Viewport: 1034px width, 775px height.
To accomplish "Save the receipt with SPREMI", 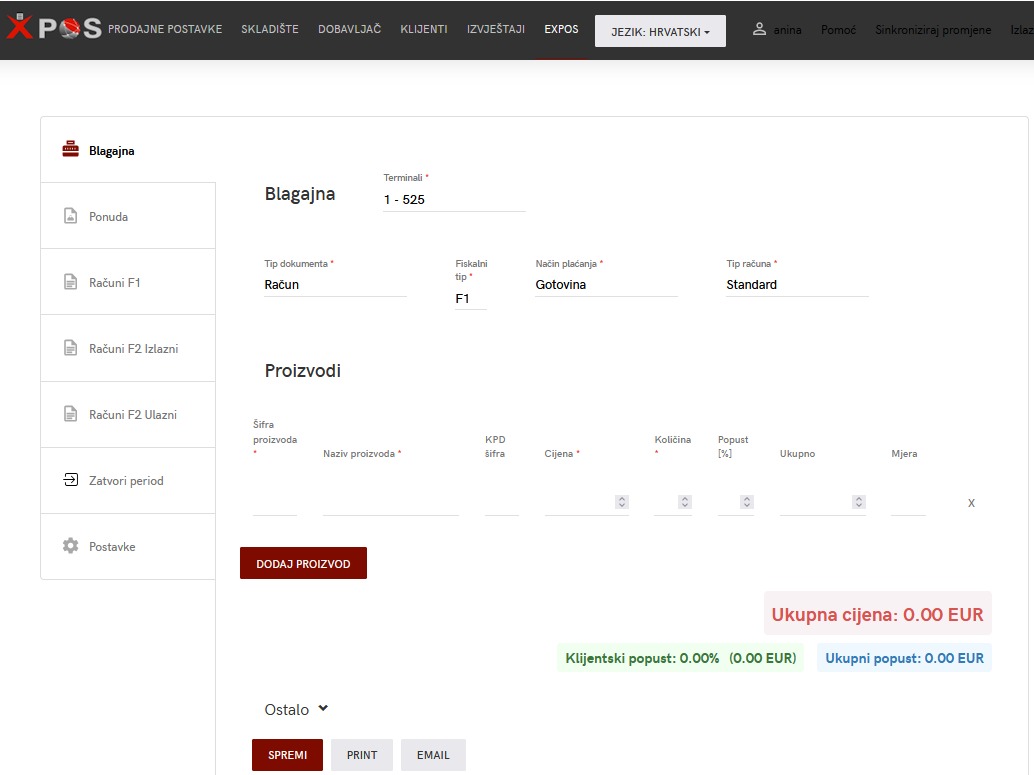I will [287, 755].
